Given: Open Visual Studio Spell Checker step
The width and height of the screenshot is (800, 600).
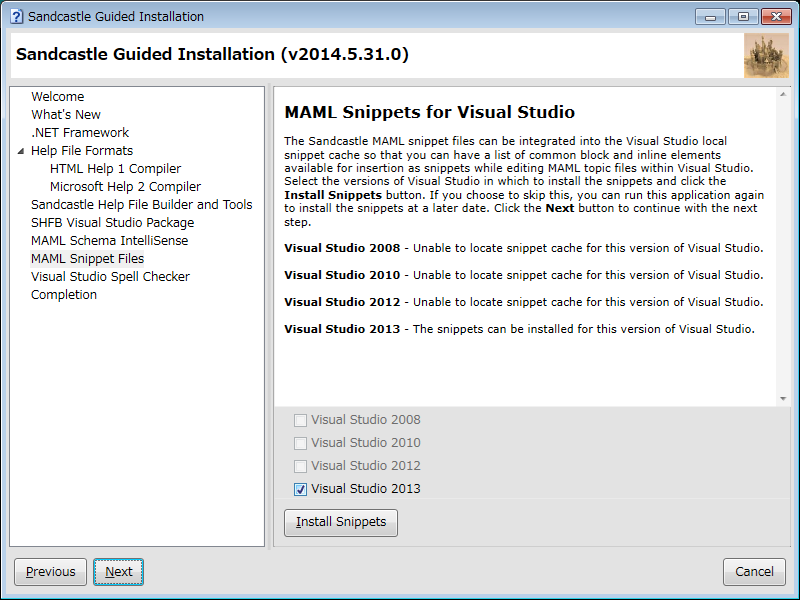Looking at the screenshot, I should (110, 277).
